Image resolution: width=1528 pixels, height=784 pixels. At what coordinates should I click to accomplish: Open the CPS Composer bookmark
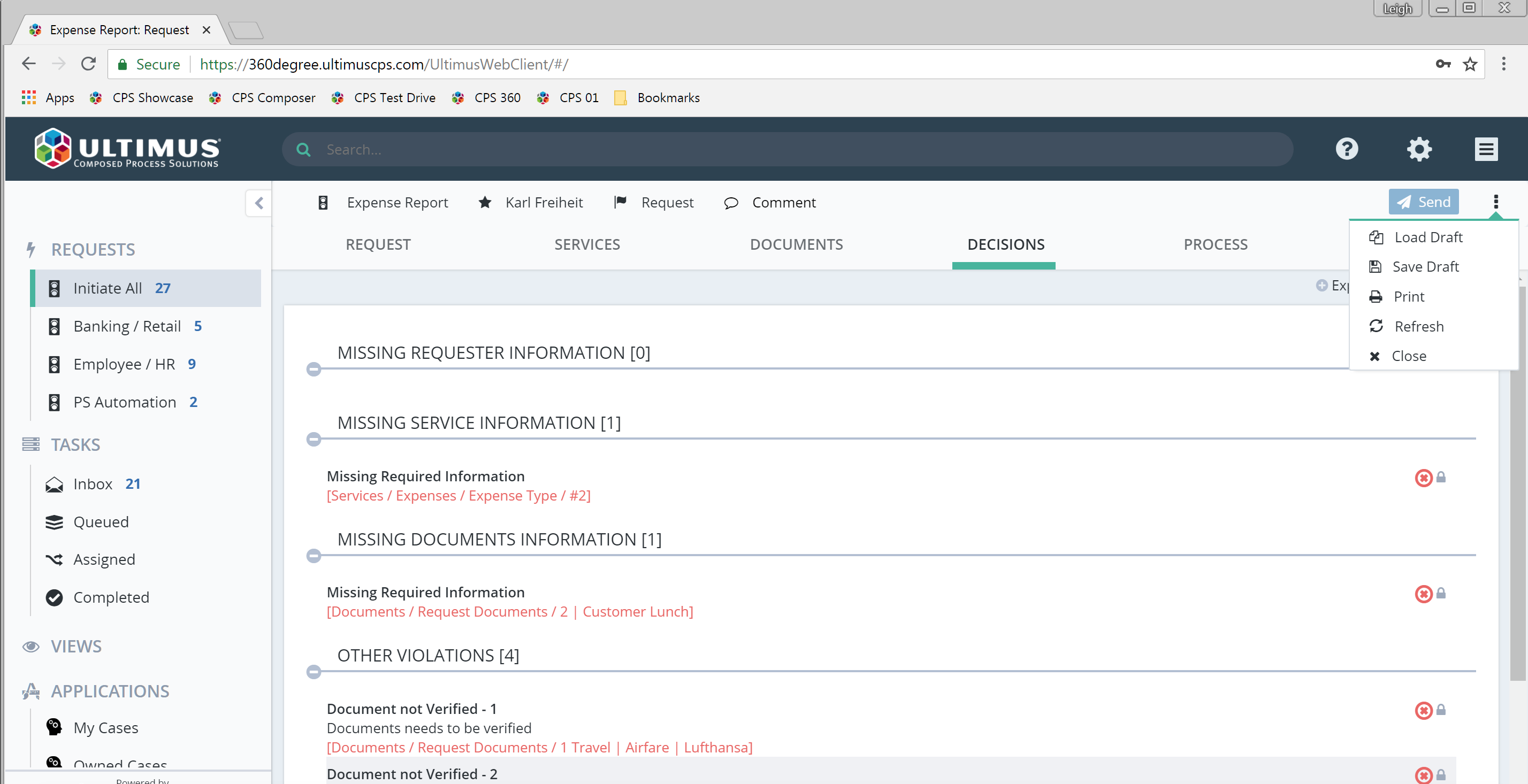[262, 98]
